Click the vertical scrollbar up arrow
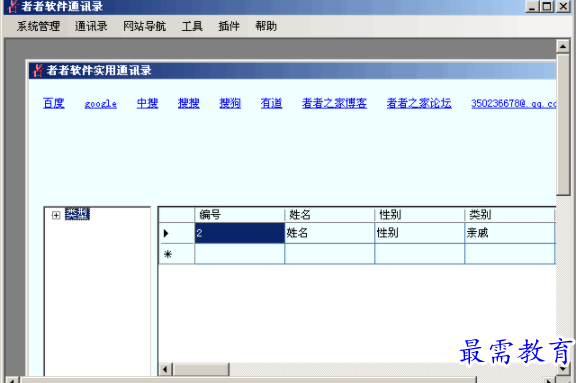This screenshot has width=581, height=383. 563,46
